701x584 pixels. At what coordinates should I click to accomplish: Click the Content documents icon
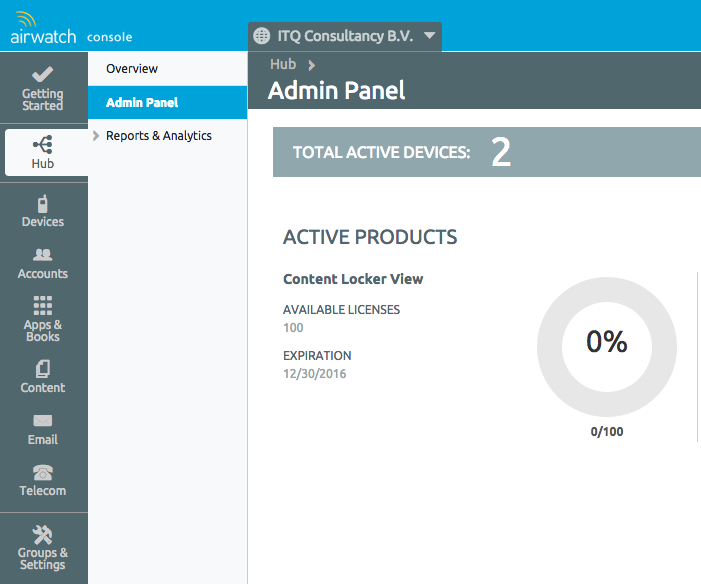(43, 369)
